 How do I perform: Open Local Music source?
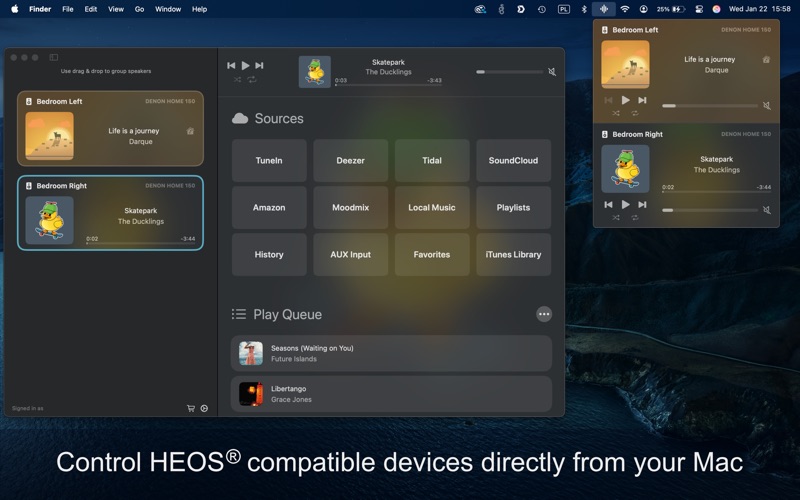click(x=432, y=208)
